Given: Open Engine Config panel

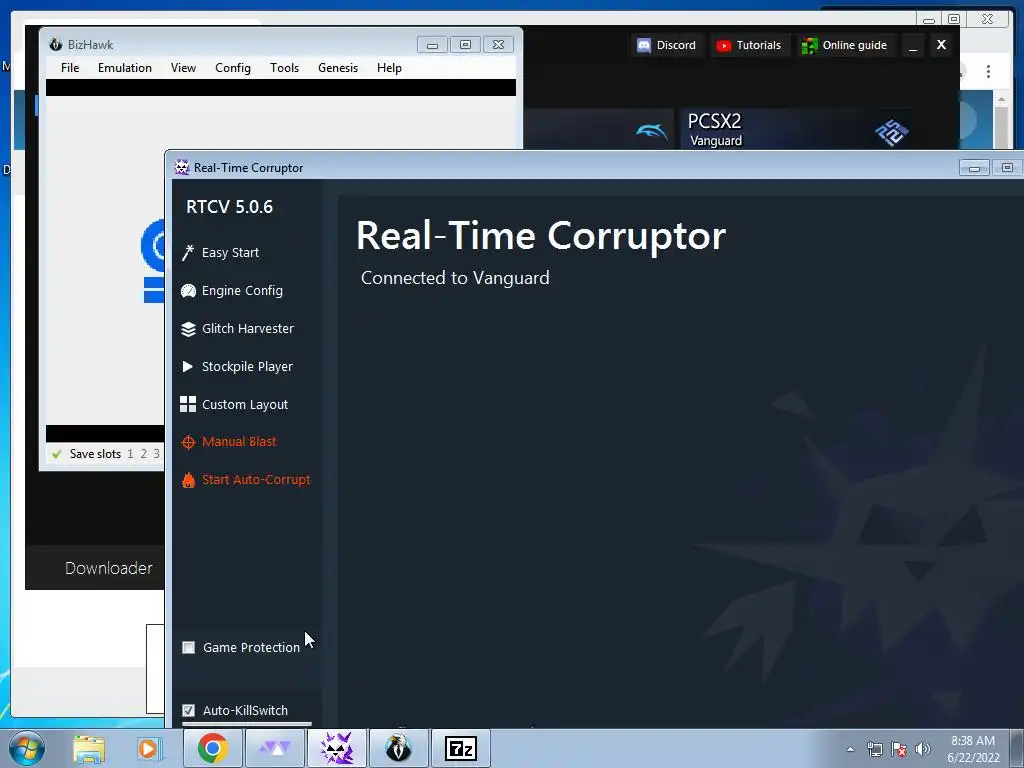Looking at the screenshot, I should click(242, 291).
